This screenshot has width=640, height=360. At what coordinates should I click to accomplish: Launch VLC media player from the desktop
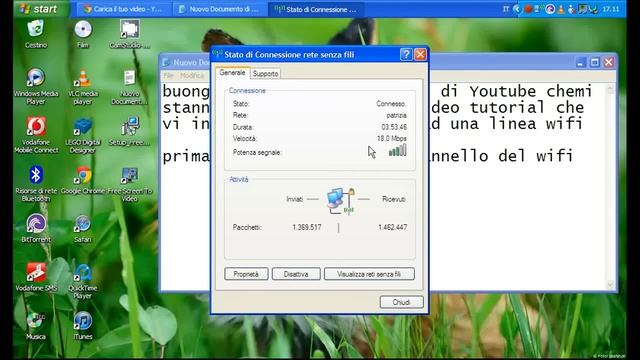coord(83,87)
